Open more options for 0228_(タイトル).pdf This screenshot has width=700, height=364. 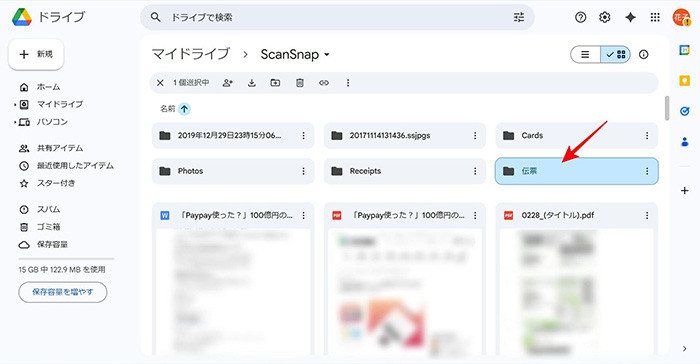coord(647,215)
